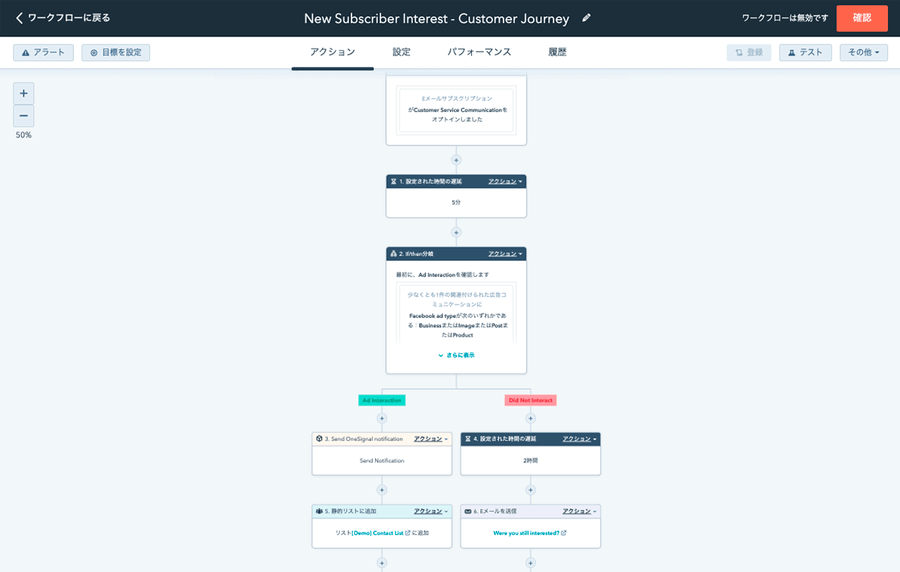The width and height of the screenshot is (900, 572).
Task: Open the 履歴 tab
Action: [557, 52]
